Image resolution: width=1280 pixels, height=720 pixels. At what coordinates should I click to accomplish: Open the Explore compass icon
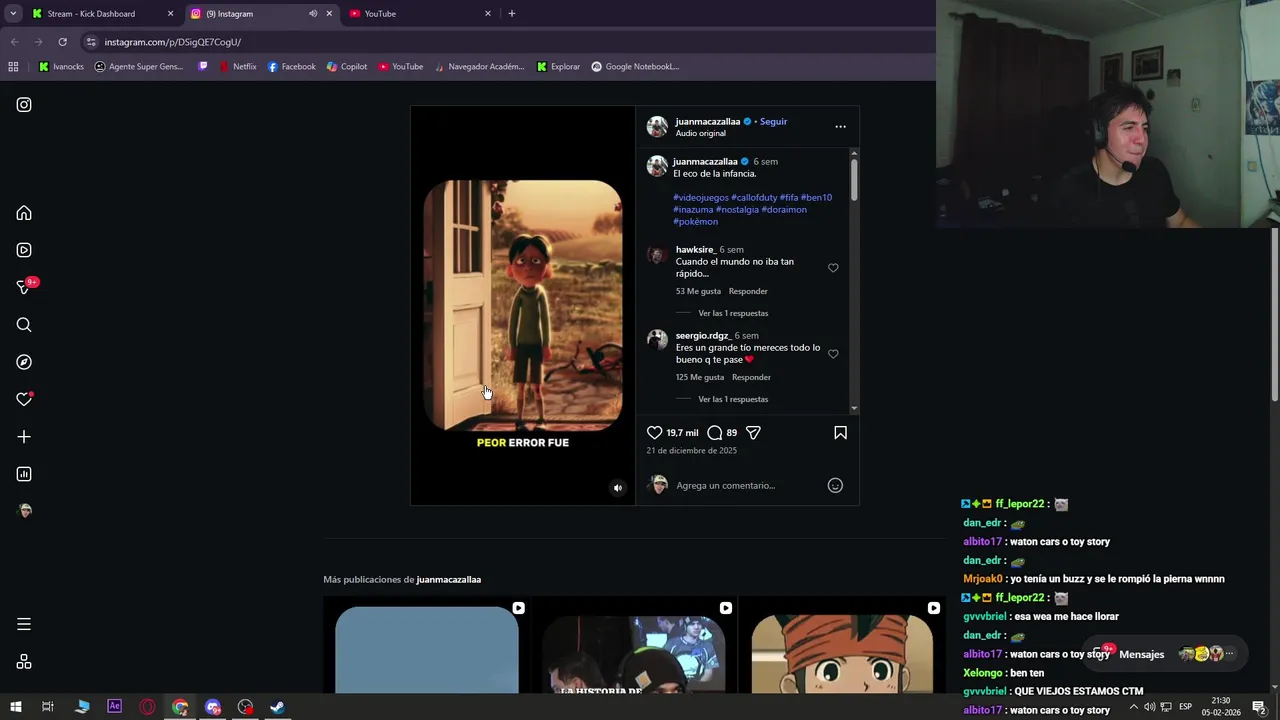24,362
